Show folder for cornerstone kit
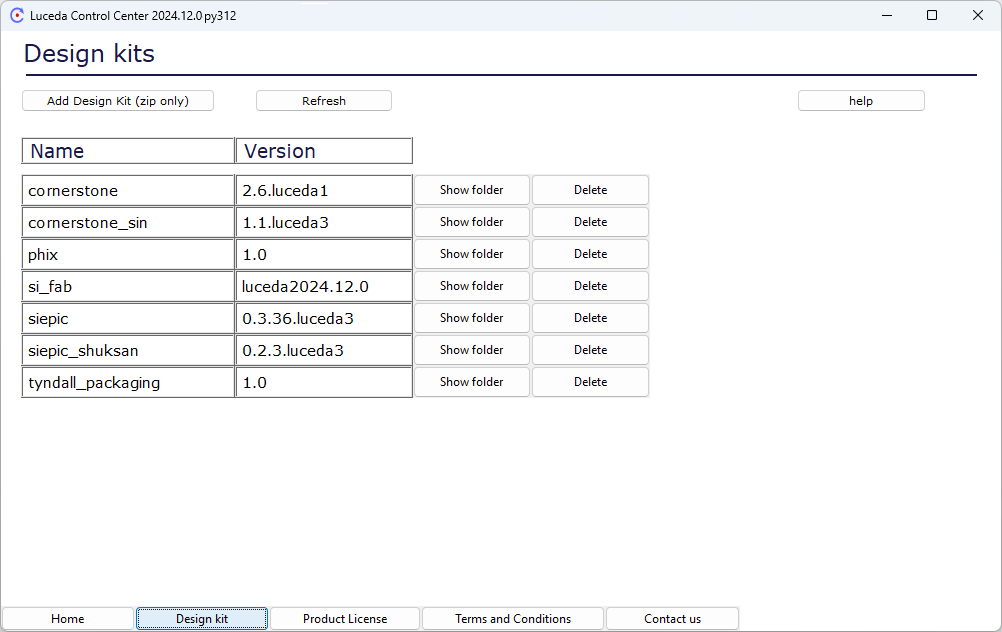 click(x=471, y=190)
